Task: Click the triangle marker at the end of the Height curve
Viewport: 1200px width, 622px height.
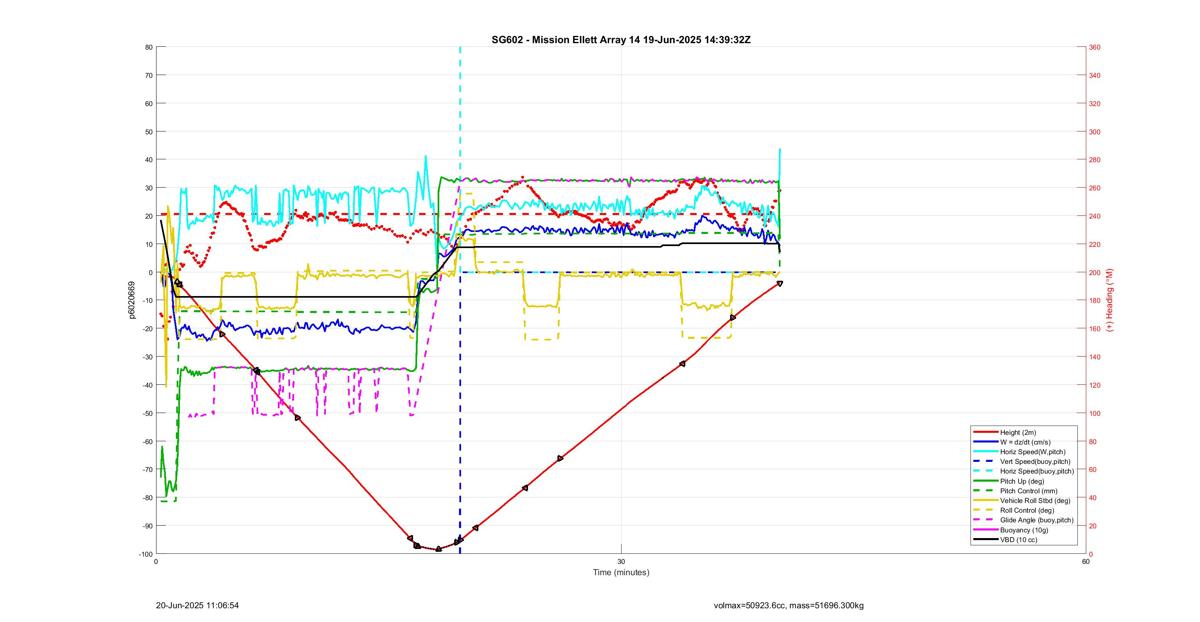Action: [x=779, y=284]
